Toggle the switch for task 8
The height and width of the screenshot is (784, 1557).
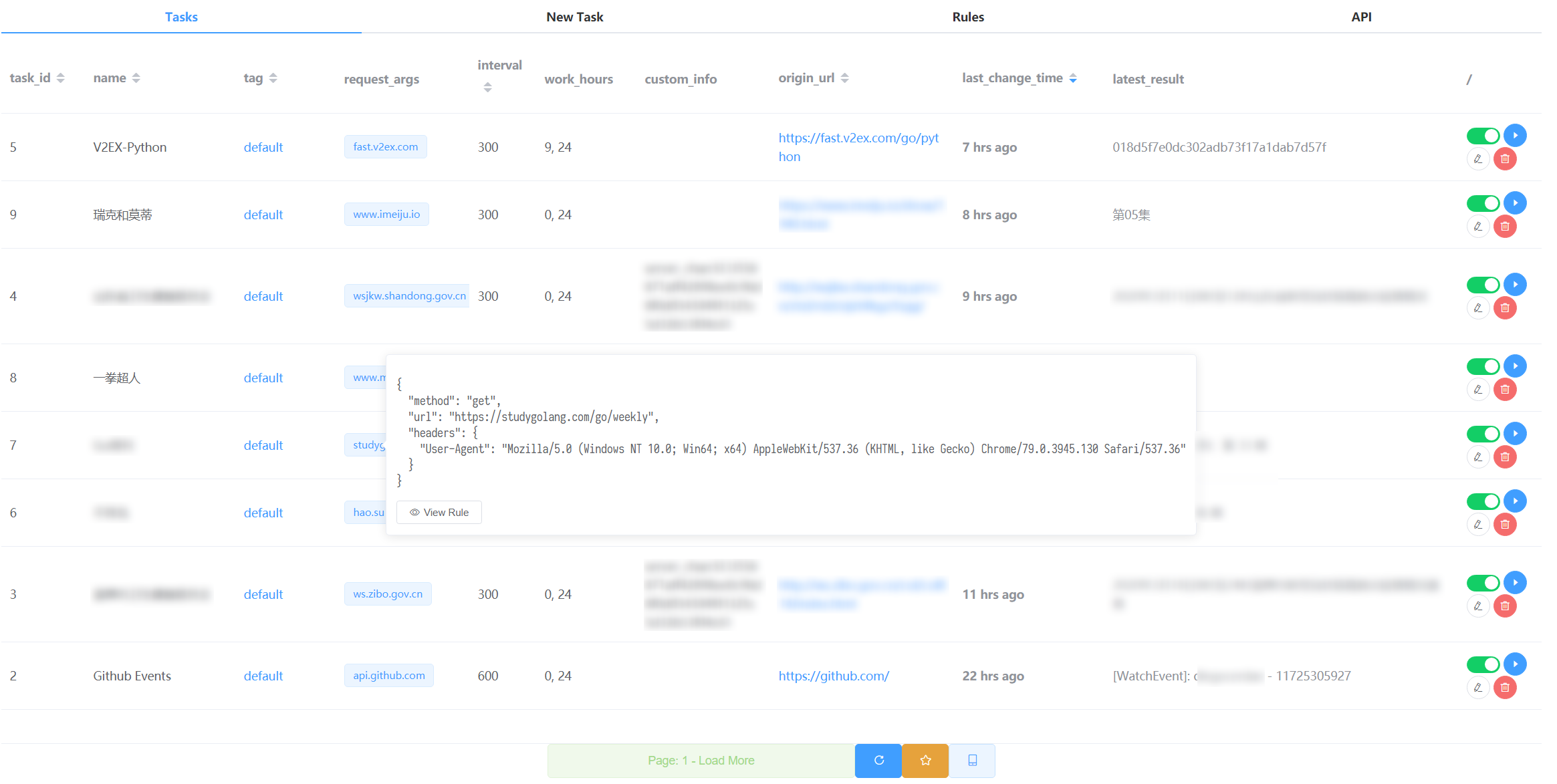pos(1483,366)
